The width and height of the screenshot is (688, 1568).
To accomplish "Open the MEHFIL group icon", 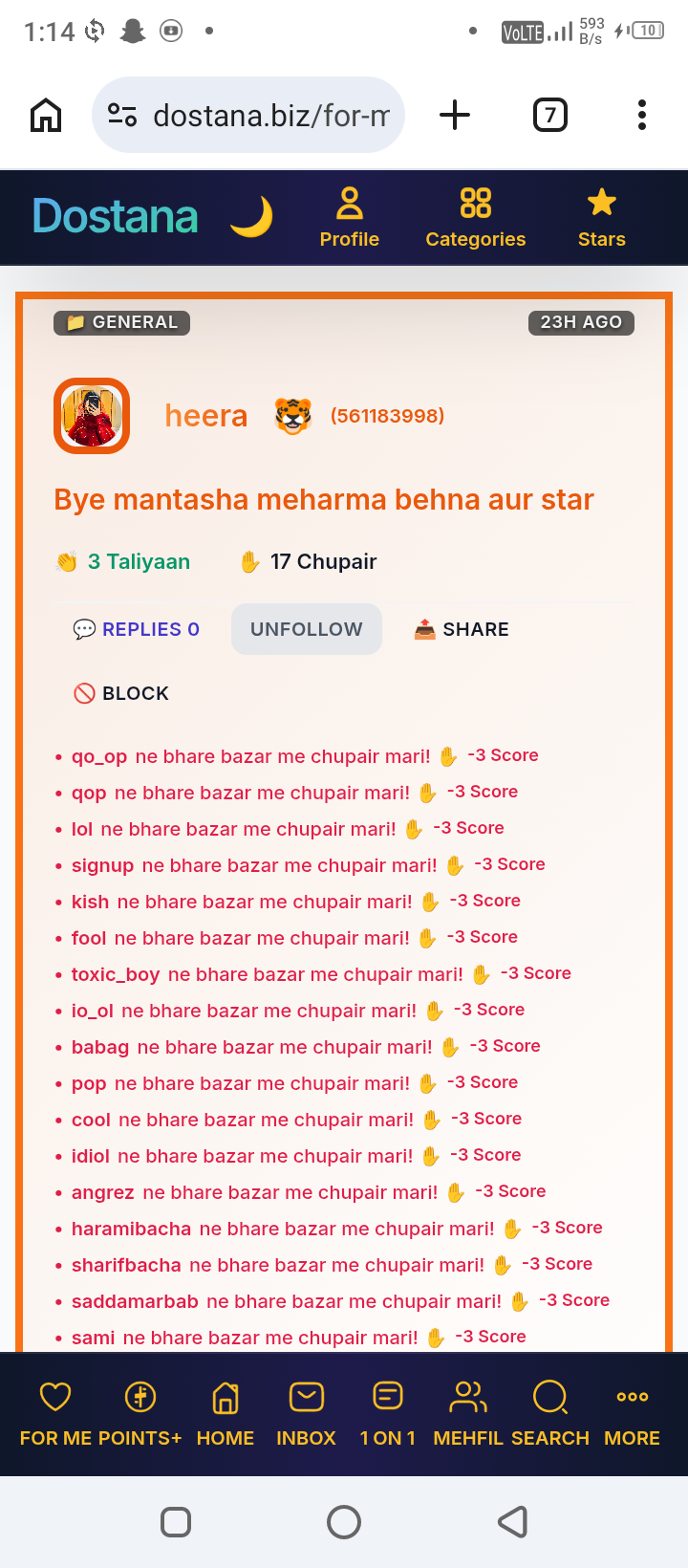I will point(468,1397).
